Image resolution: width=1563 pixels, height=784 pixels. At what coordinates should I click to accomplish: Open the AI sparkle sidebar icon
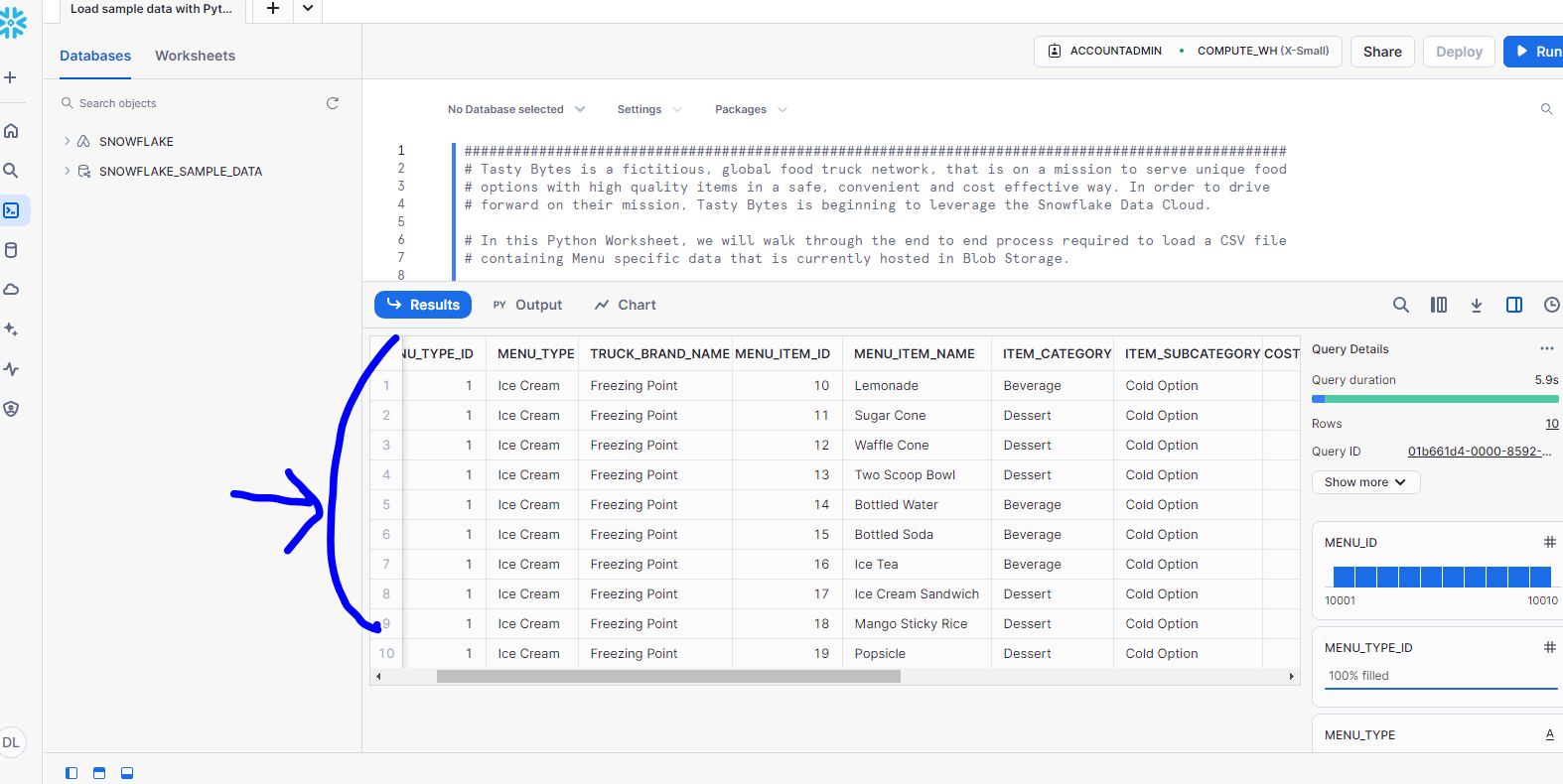coord(11,329)
